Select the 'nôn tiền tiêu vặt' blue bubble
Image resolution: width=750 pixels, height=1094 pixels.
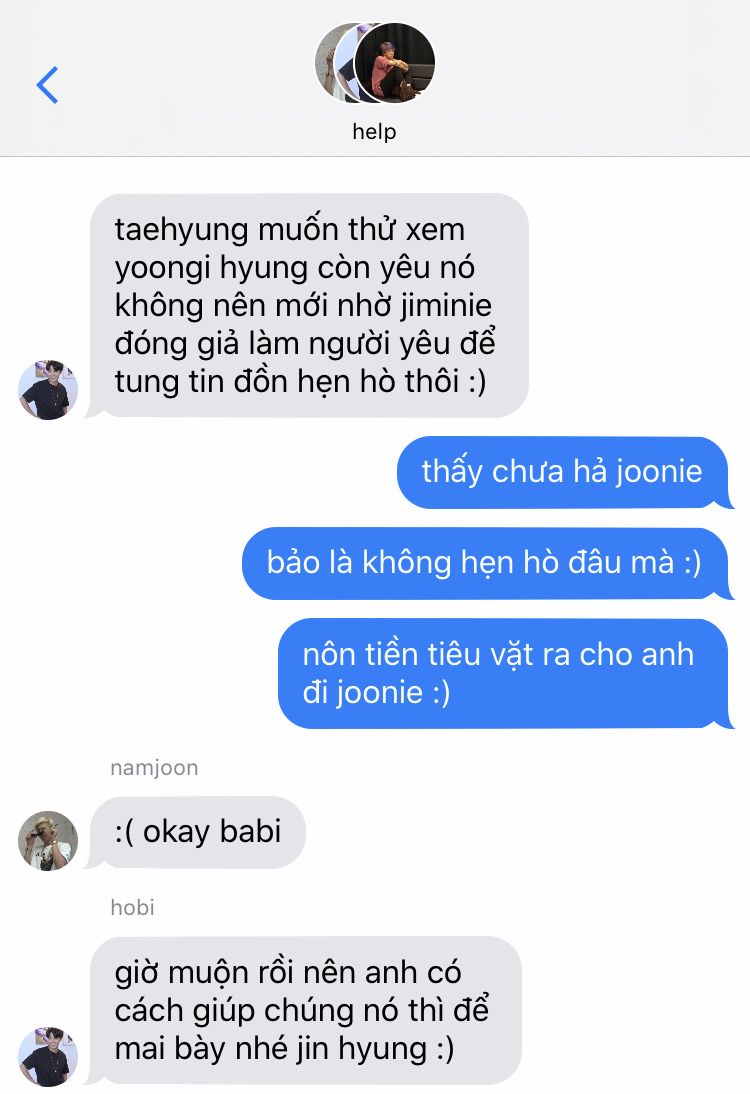point(504,673)
